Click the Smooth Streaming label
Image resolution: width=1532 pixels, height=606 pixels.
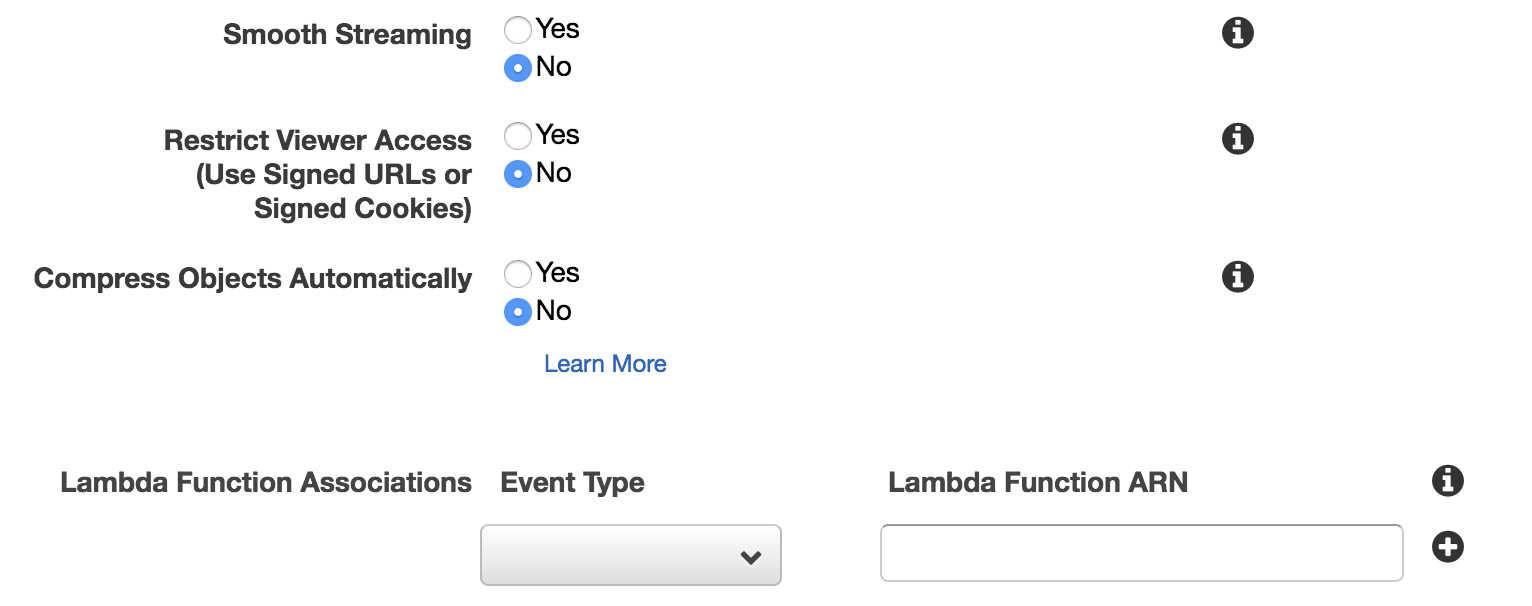[347, 35]
